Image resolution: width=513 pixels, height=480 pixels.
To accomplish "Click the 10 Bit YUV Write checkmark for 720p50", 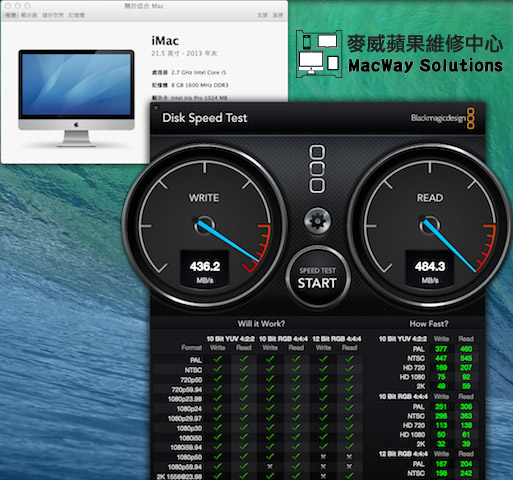I will [x=217, y=379].
